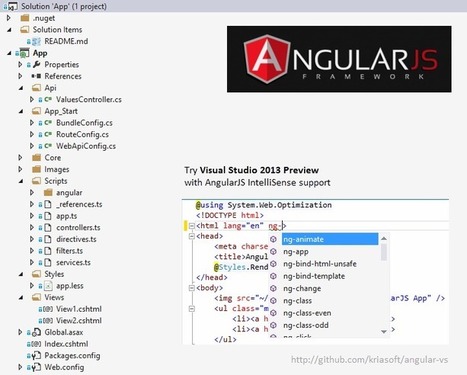Click the file icon beside app.ts
The height and width of the screenshot is (375, 467).
(48, 216)
